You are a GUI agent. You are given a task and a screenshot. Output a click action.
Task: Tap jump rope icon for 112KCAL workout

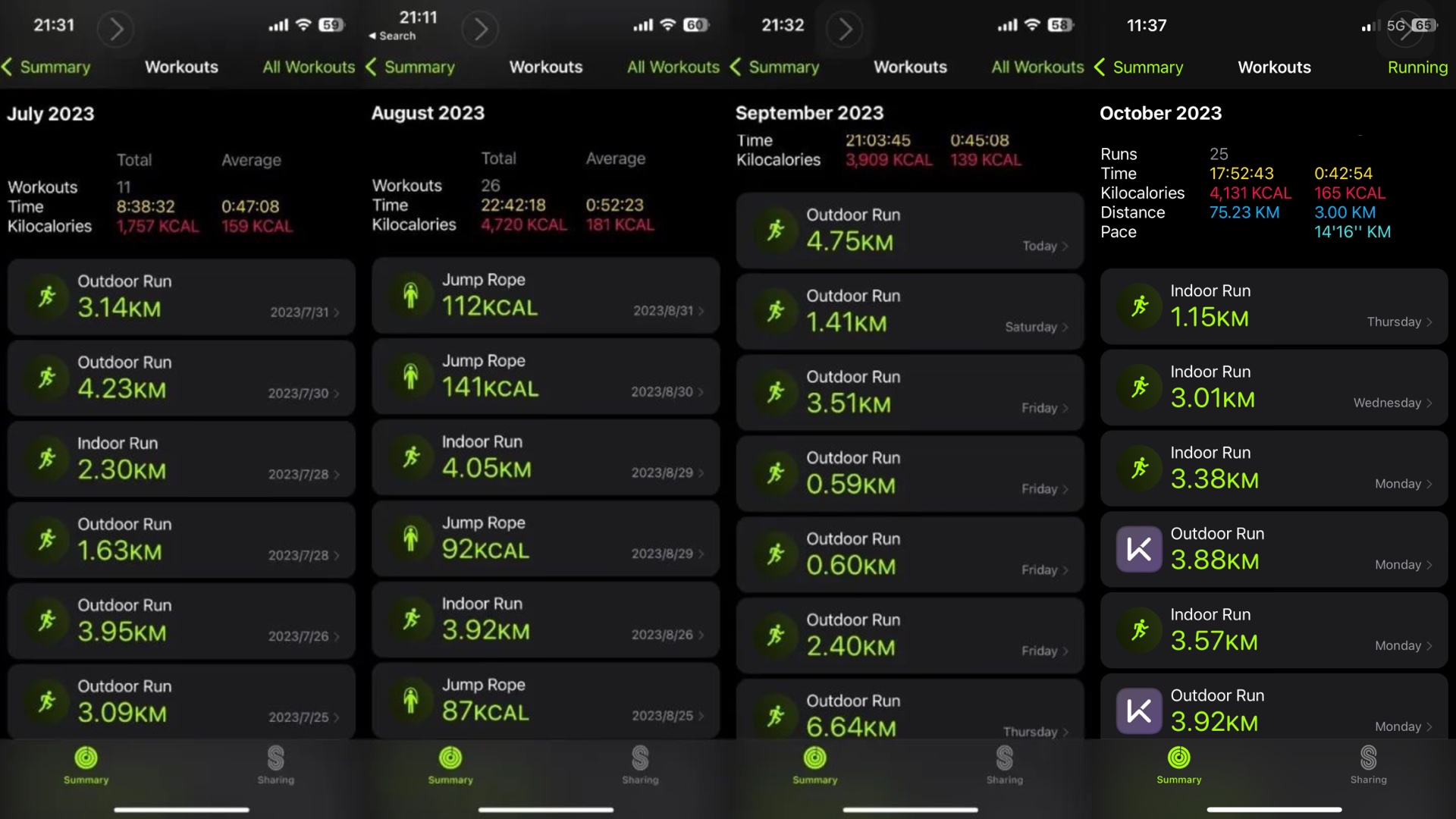(410, 295)
